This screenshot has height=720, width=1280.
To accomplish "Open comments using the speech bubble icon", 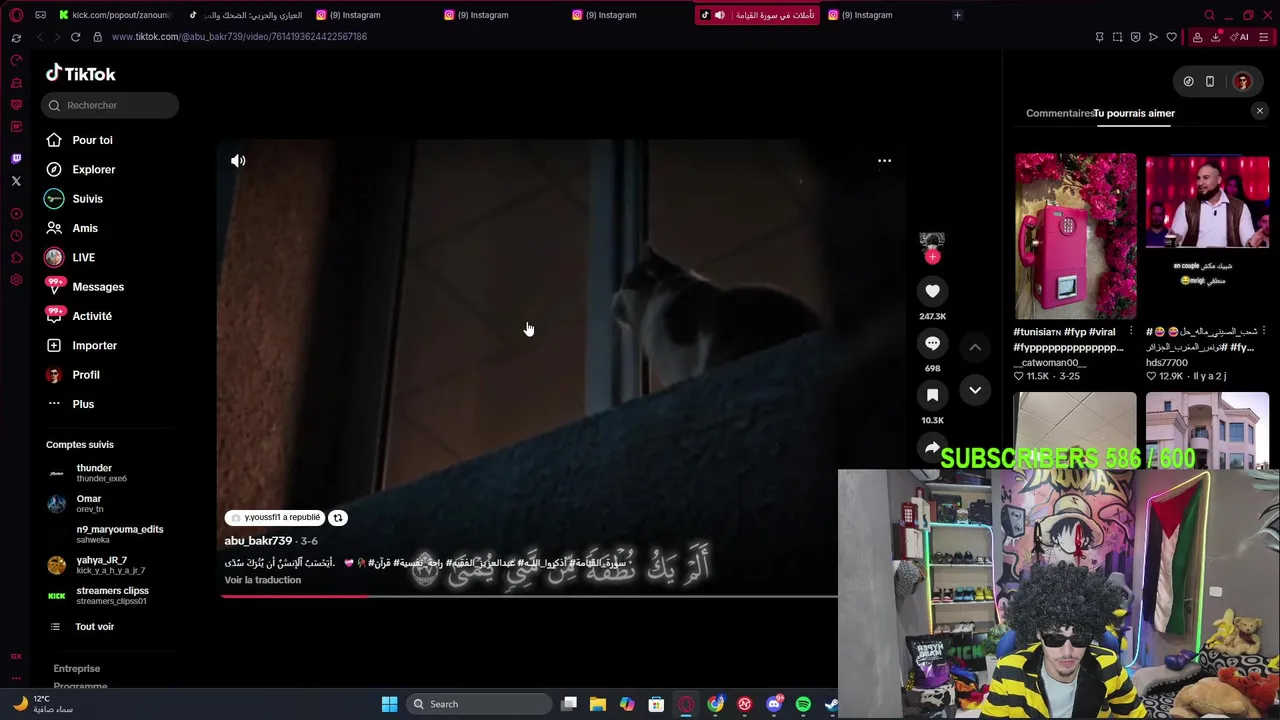I will pyautogui.click(x=932, y=343).
